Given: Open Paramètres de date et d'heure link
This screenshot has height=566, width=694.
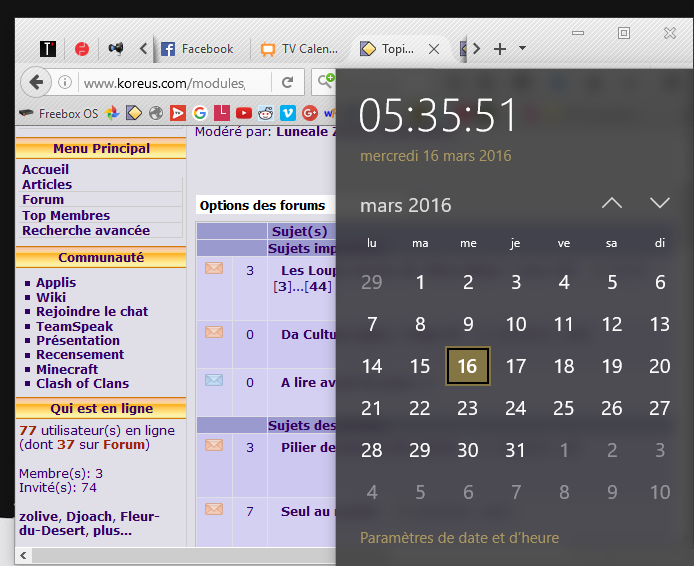Looking at the screenshot, I should point(459,538).
